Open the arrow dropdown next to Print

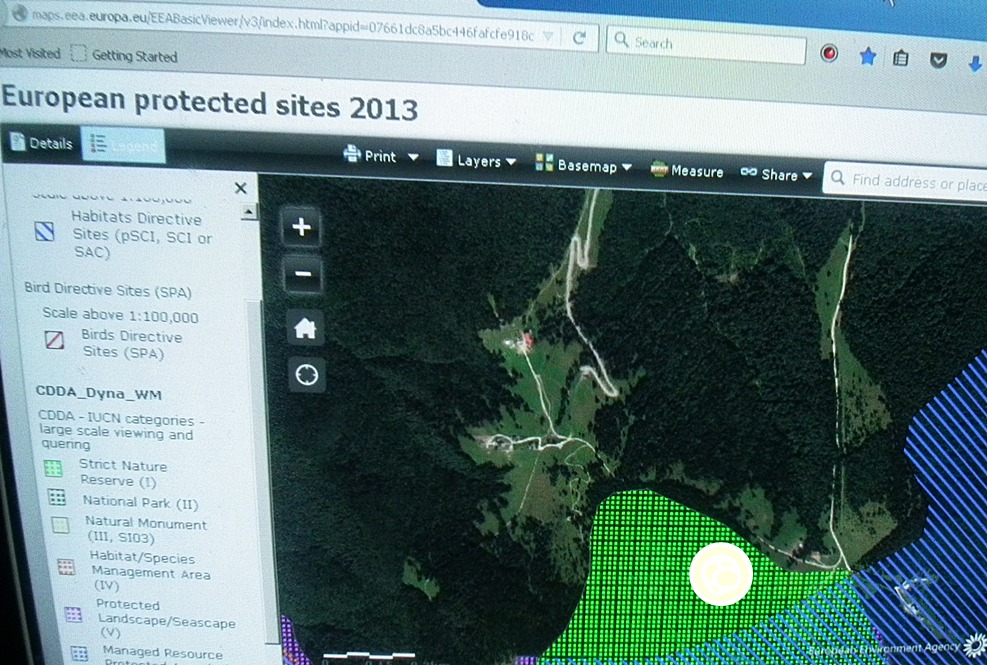[x=414, y=157]
